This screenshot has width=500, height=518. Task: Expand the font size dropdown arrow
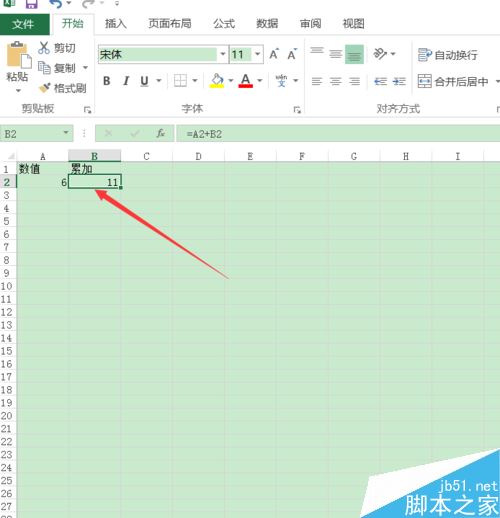tap(257, 54)
